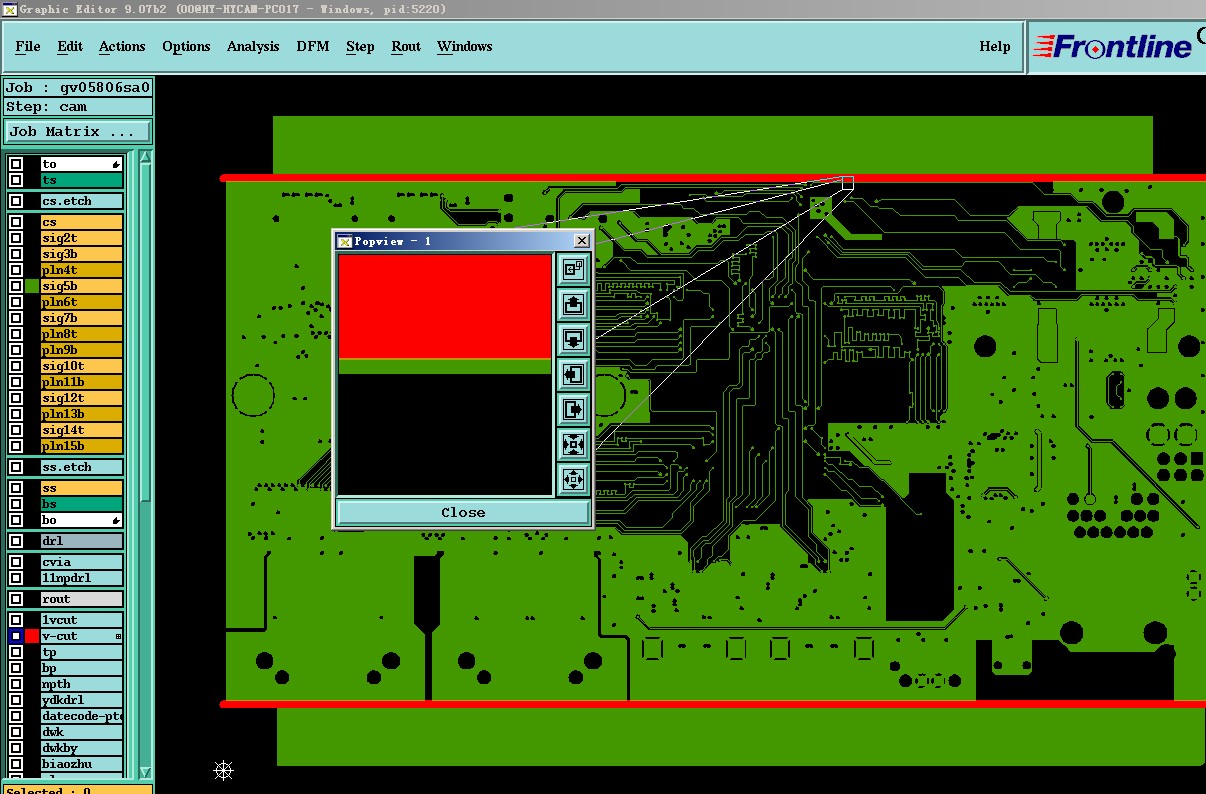Image resolution: width=1206 pixels, height=794 pixels.
Task: Select the 'pln4t' layer name
Action: point(82,270)
